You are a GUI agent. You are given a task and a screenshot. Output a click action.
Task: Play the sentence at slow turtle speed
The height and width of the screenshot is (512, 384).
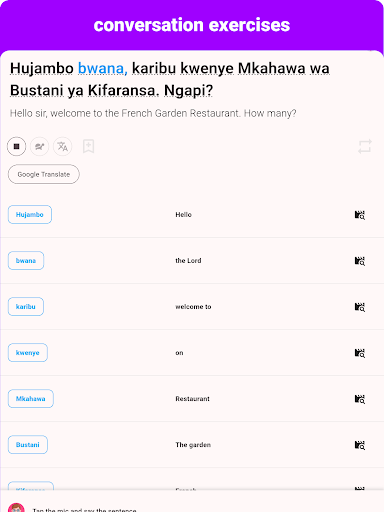[x=39, y=146]
